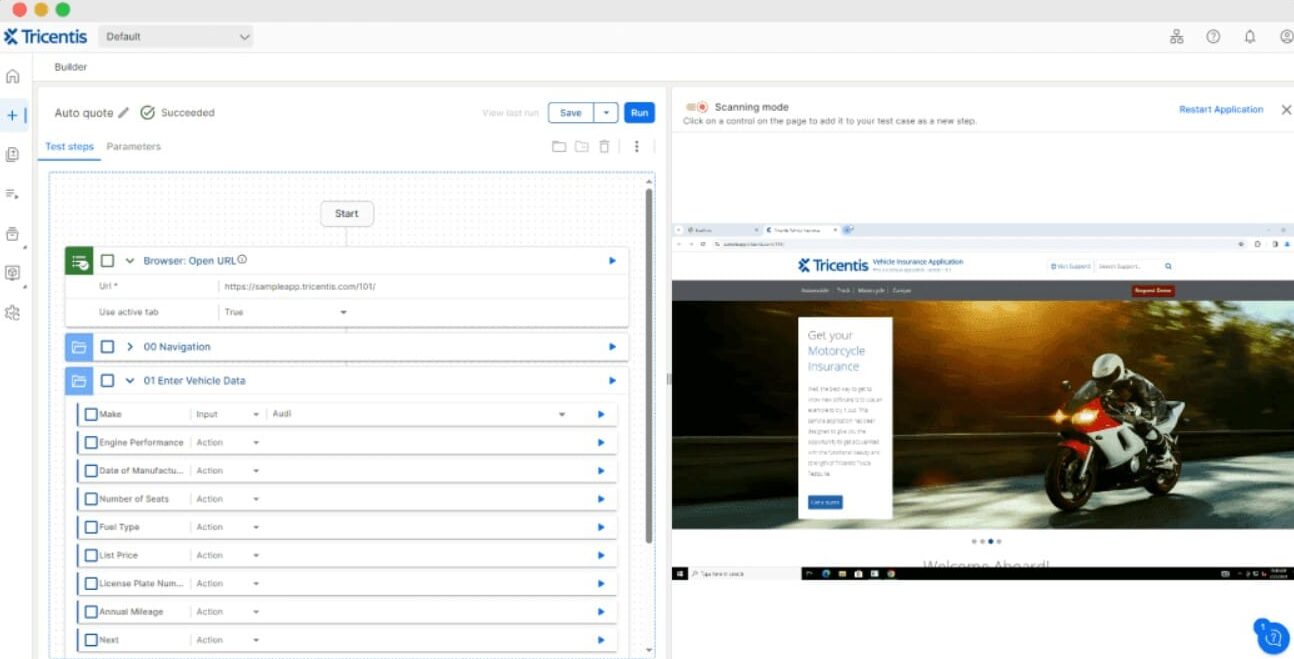The height and width of the screenshot is (659, 1294).
Task: Run the Annual Mileage step play arrow
Action: click(601, 612)
